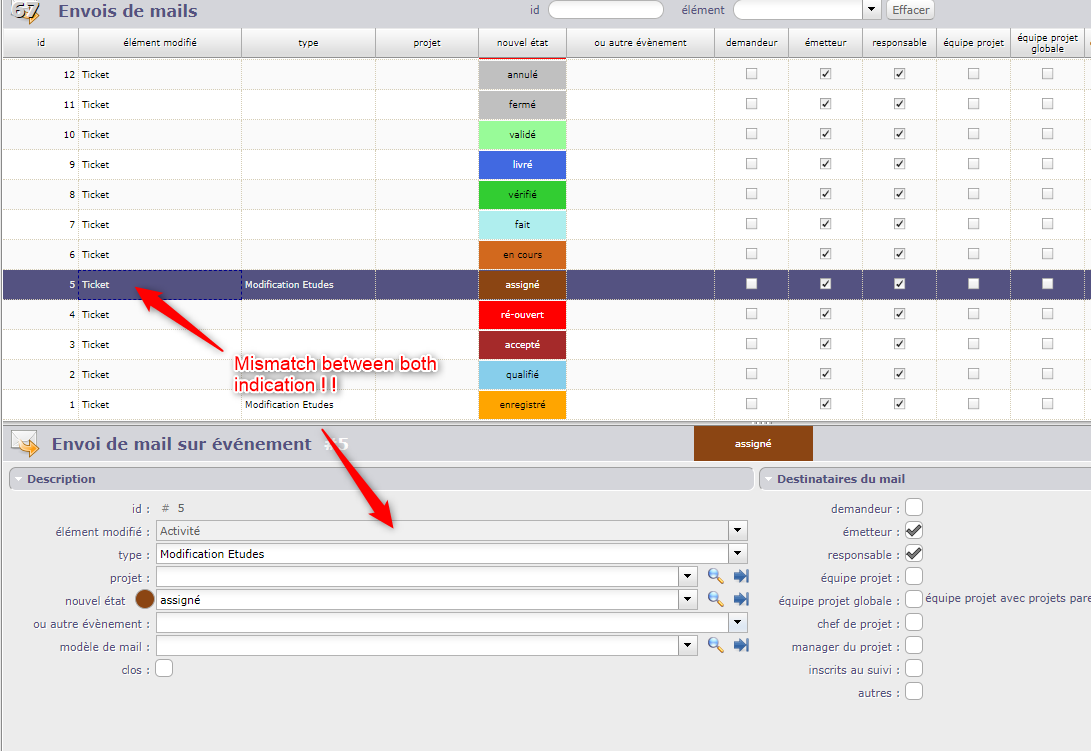Viewport: 1091px width, 751px height.
Task: Click the orange enregistré state cell
Action: click(x=523, y=405)
